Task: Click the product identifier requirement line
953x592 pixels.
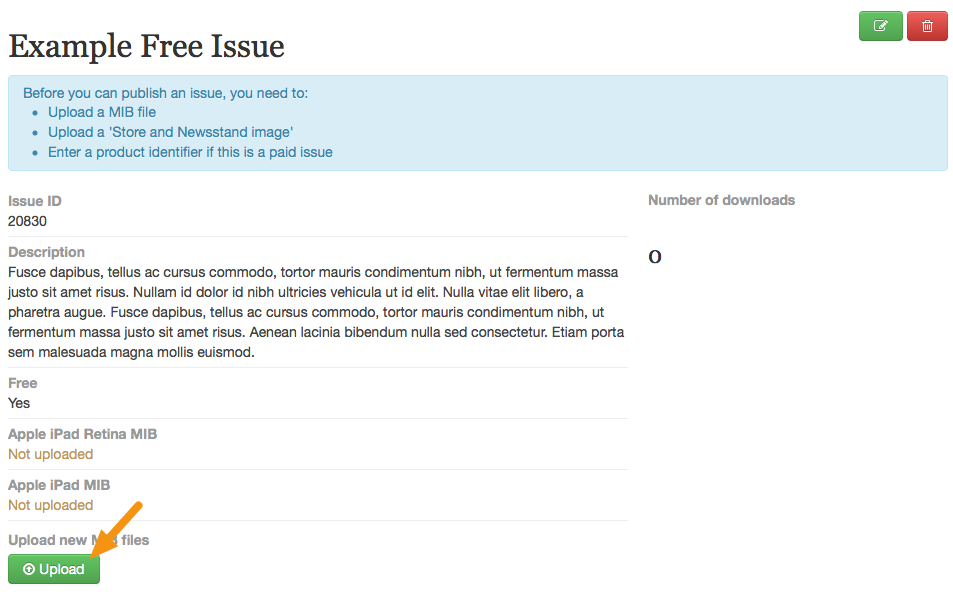Action: (x=190, y=153)
